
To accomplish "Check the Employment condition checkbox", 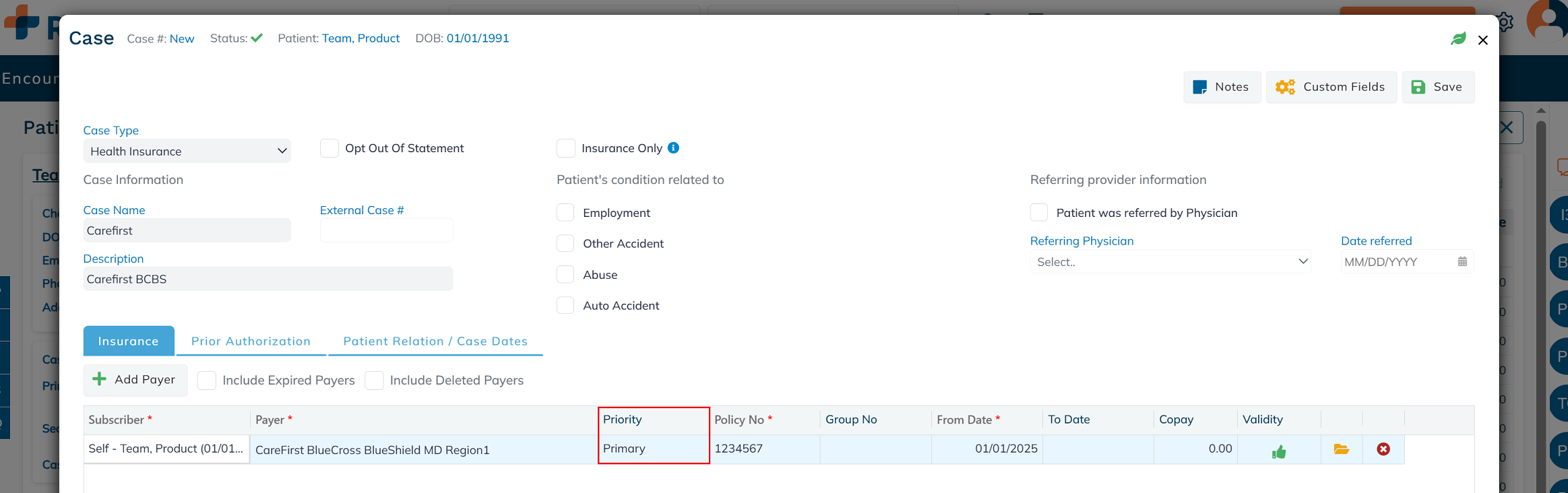I will point(565,213).
